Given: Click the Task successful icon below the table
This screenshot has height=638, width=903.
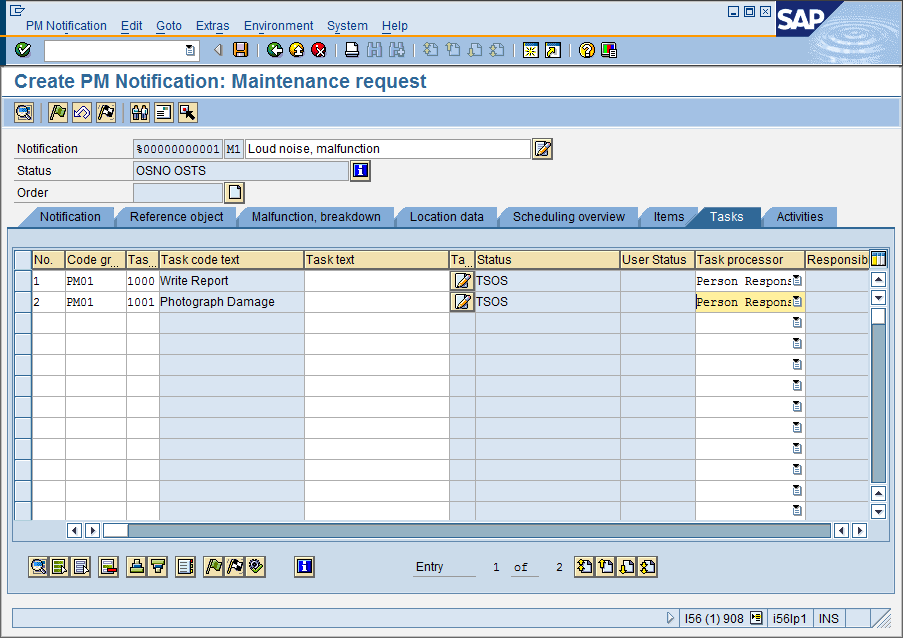Looking at the screenshot, I should coord(256,567).
